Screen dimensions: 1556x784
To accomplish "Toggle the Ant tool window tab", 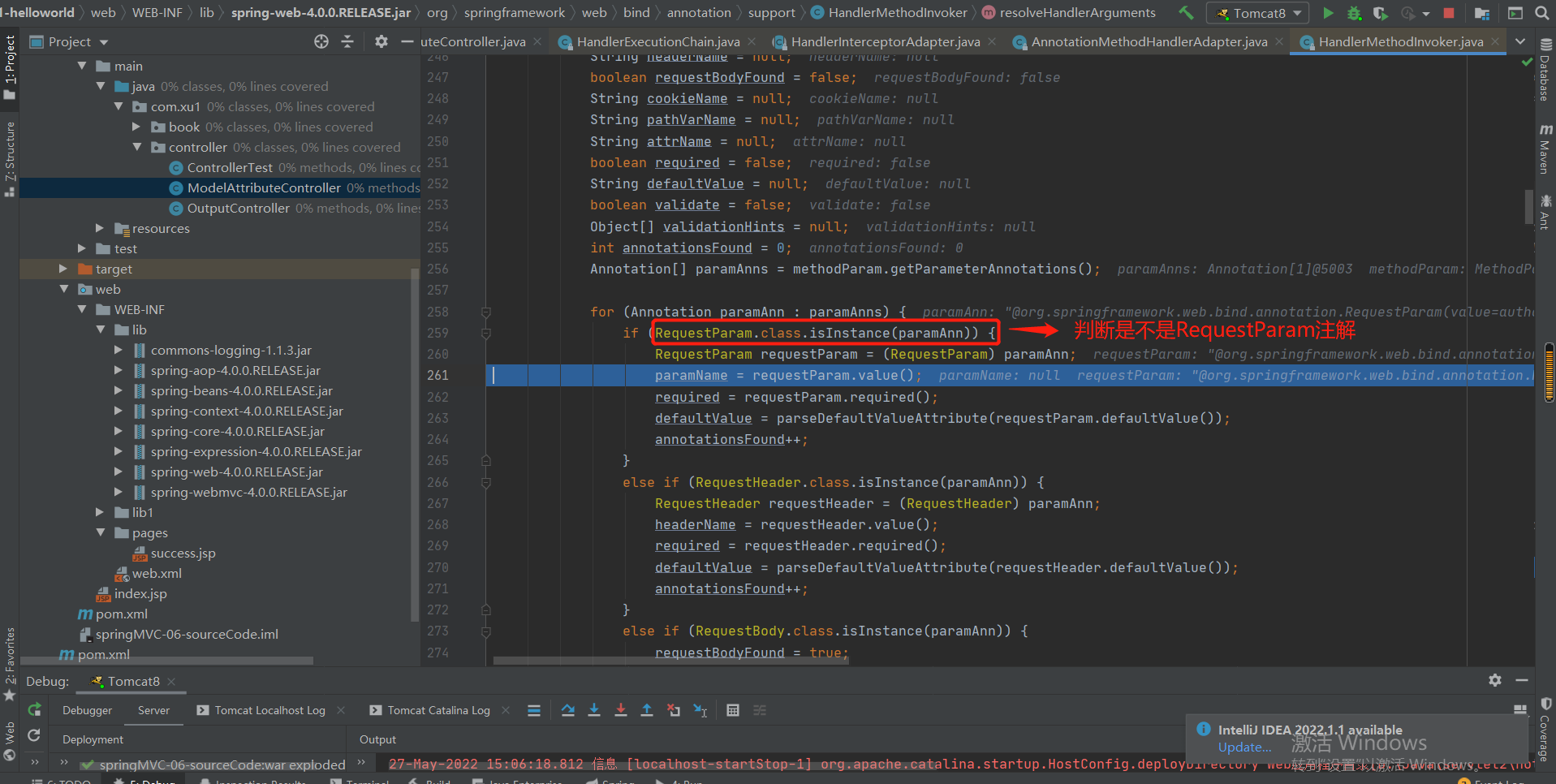I will (1545, 212).
